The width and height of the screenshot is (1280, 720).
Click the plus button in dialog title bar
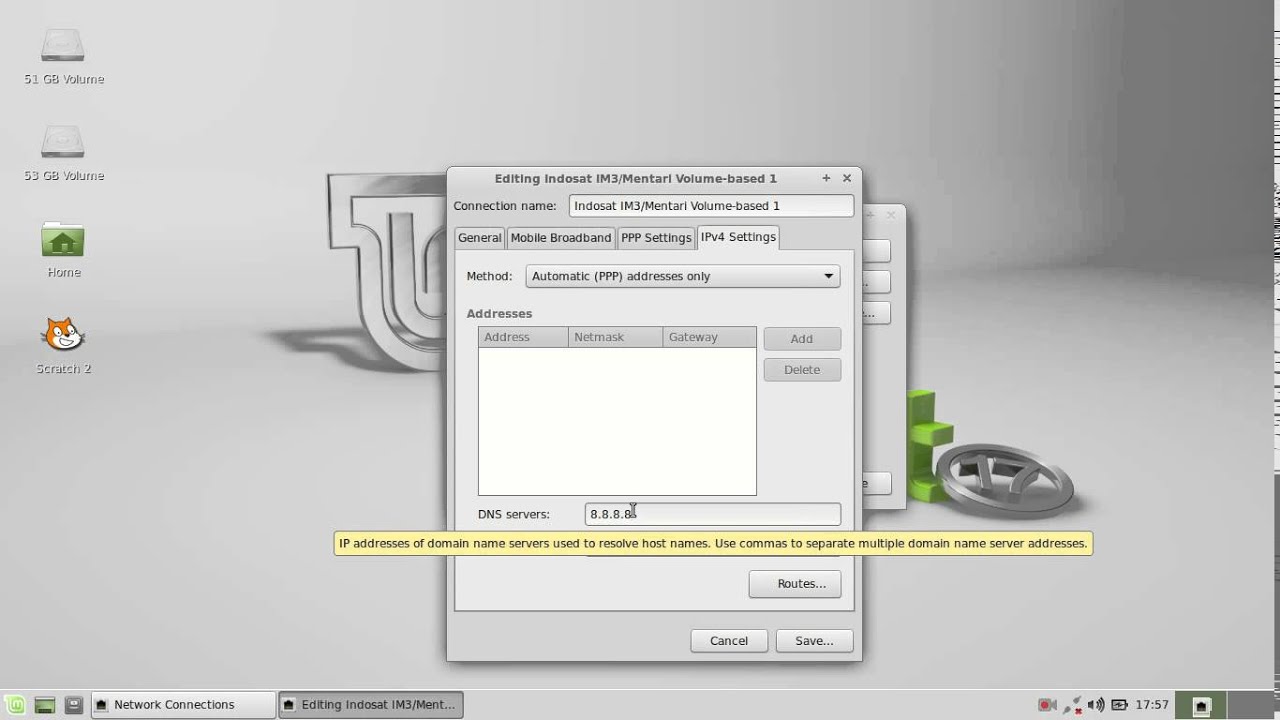826,178
